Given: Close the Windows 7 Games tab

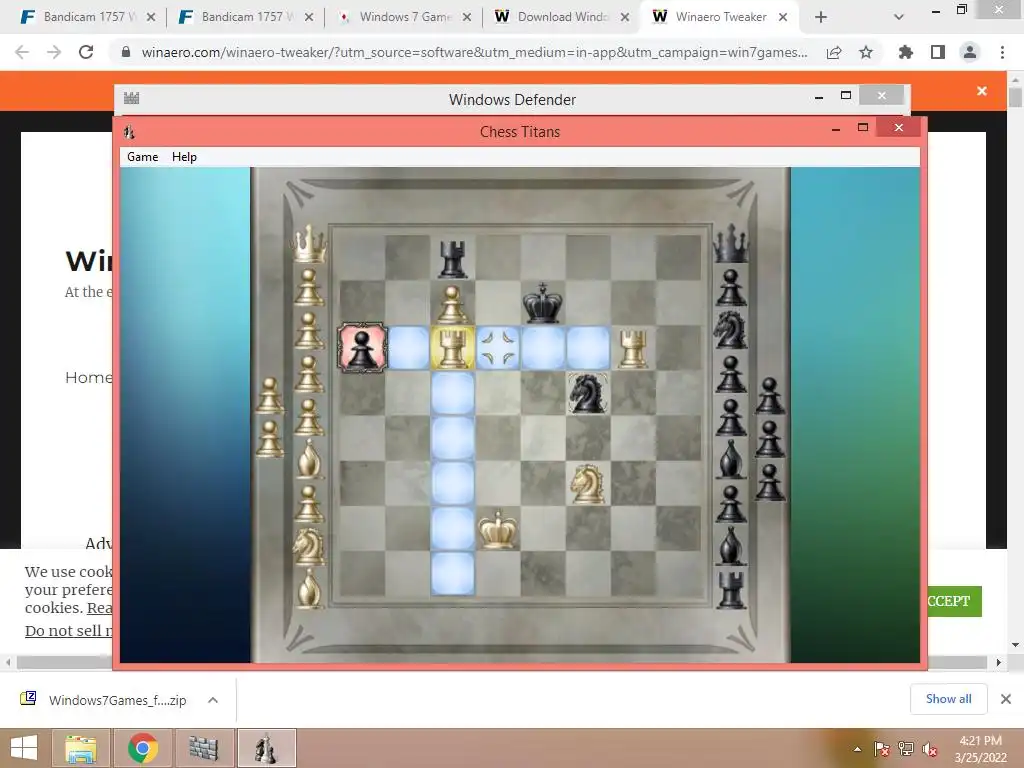Looking at the screenshot, I should click(x=466, y=17).
